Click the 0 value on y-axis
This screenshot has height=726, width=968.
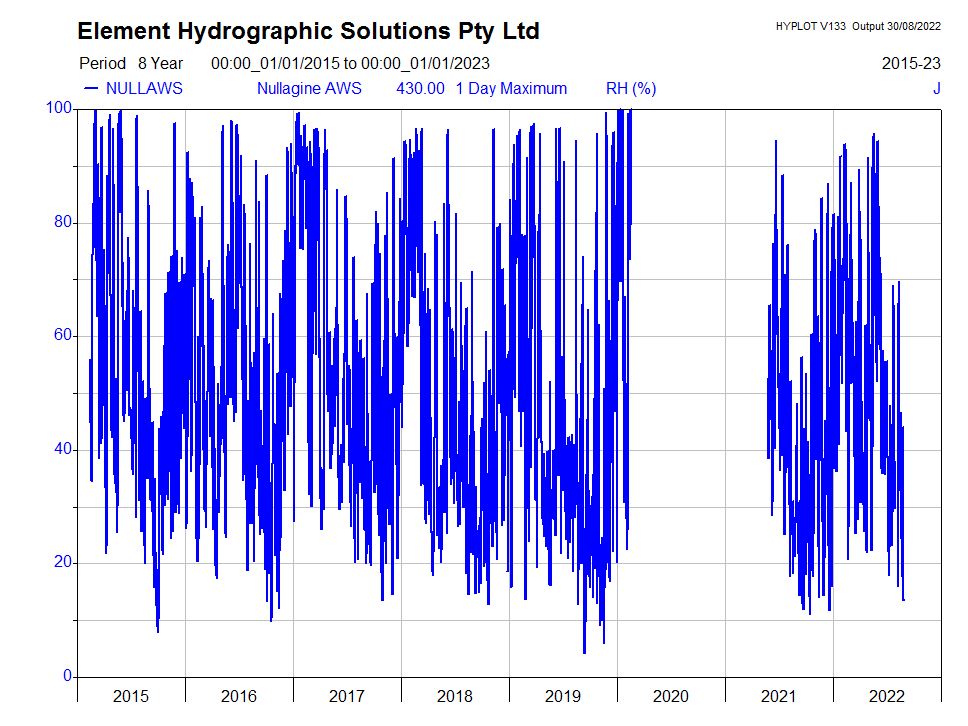point(67,676)
